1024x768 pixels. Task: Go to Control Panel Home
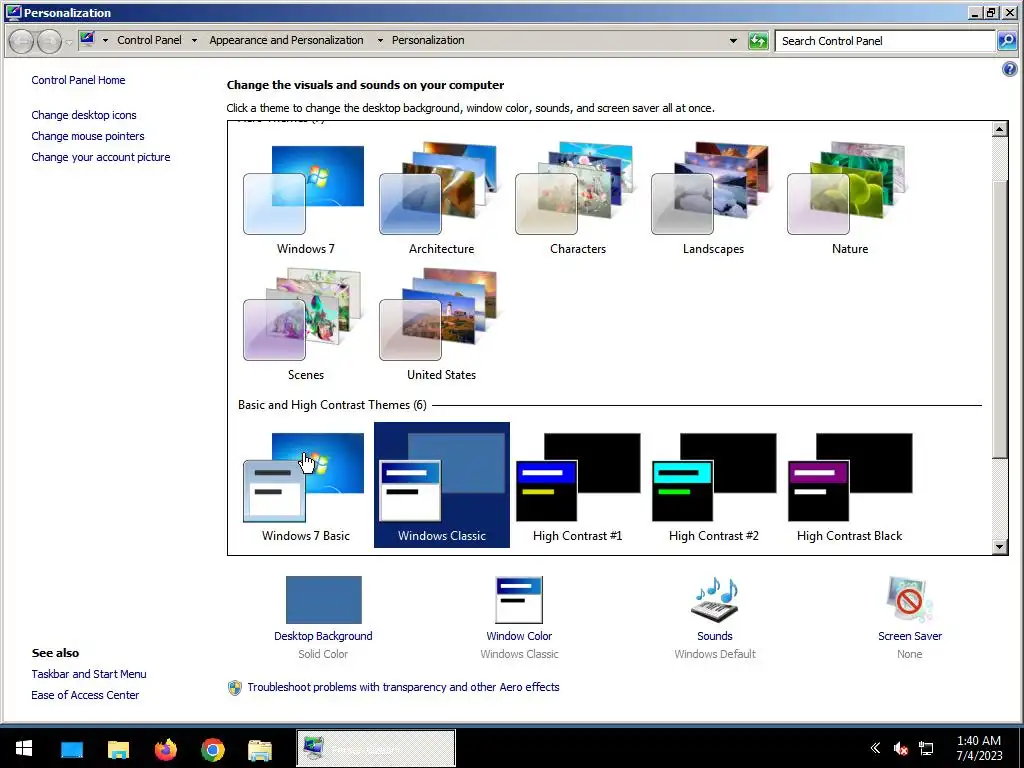coord(78,80)
